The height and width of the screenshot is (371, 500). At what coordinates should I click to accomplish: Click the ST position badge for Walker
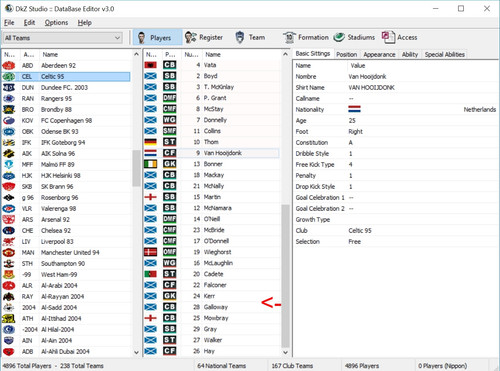169,340
